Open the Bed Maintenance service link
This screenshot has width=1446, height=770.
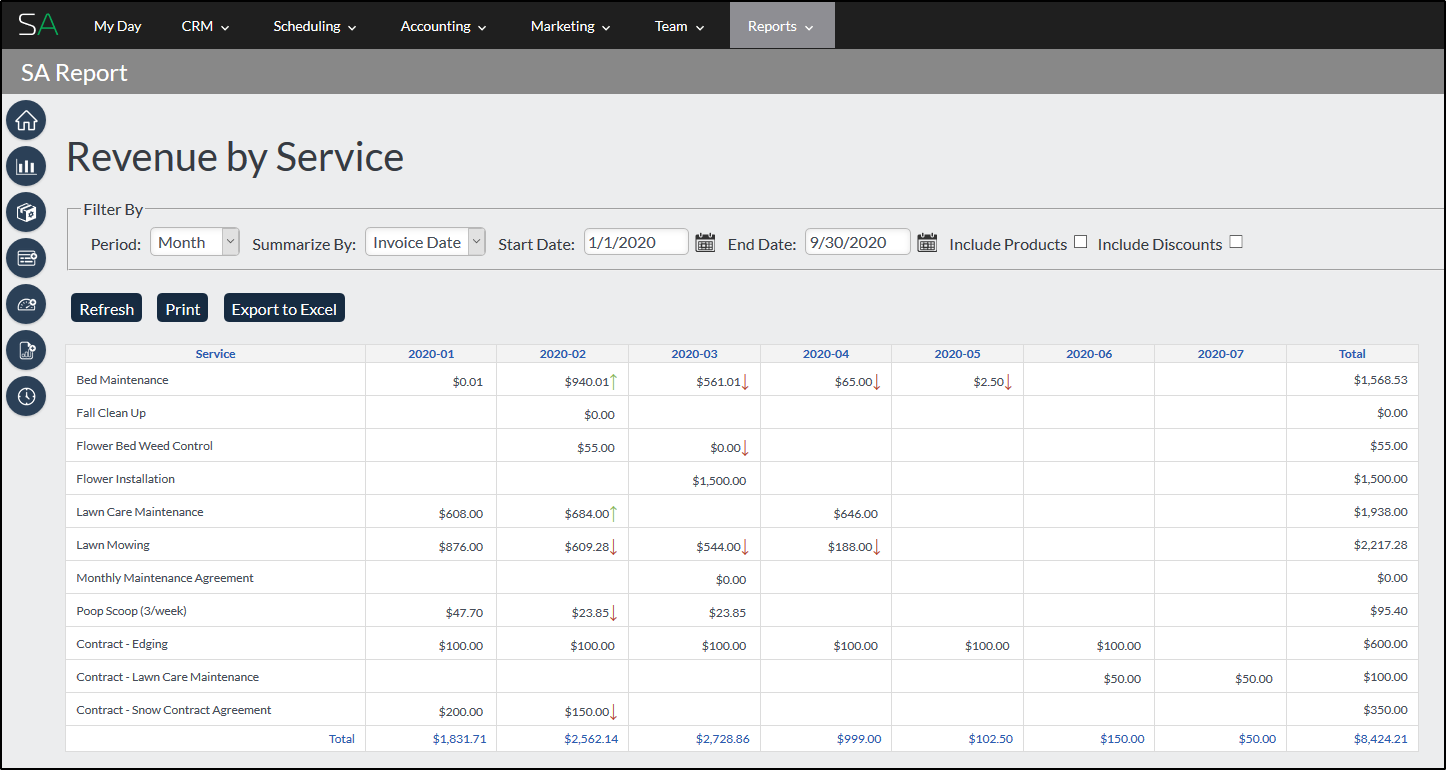(x=122, y=379)
